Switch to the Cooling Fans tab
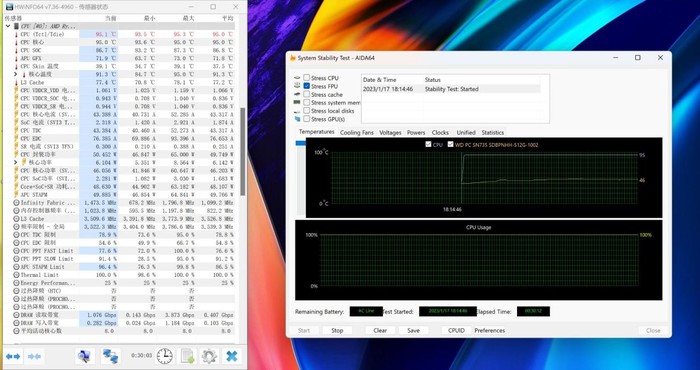Screen dimensions: 700x370 (357, 133)
